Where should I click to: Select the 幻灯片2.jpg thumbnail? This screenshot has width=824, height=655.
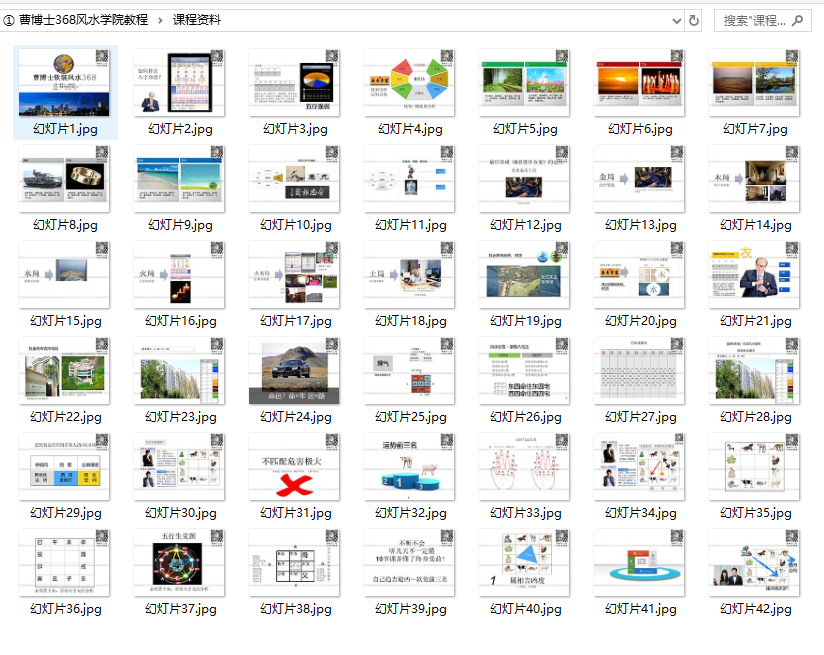(179, 83)
